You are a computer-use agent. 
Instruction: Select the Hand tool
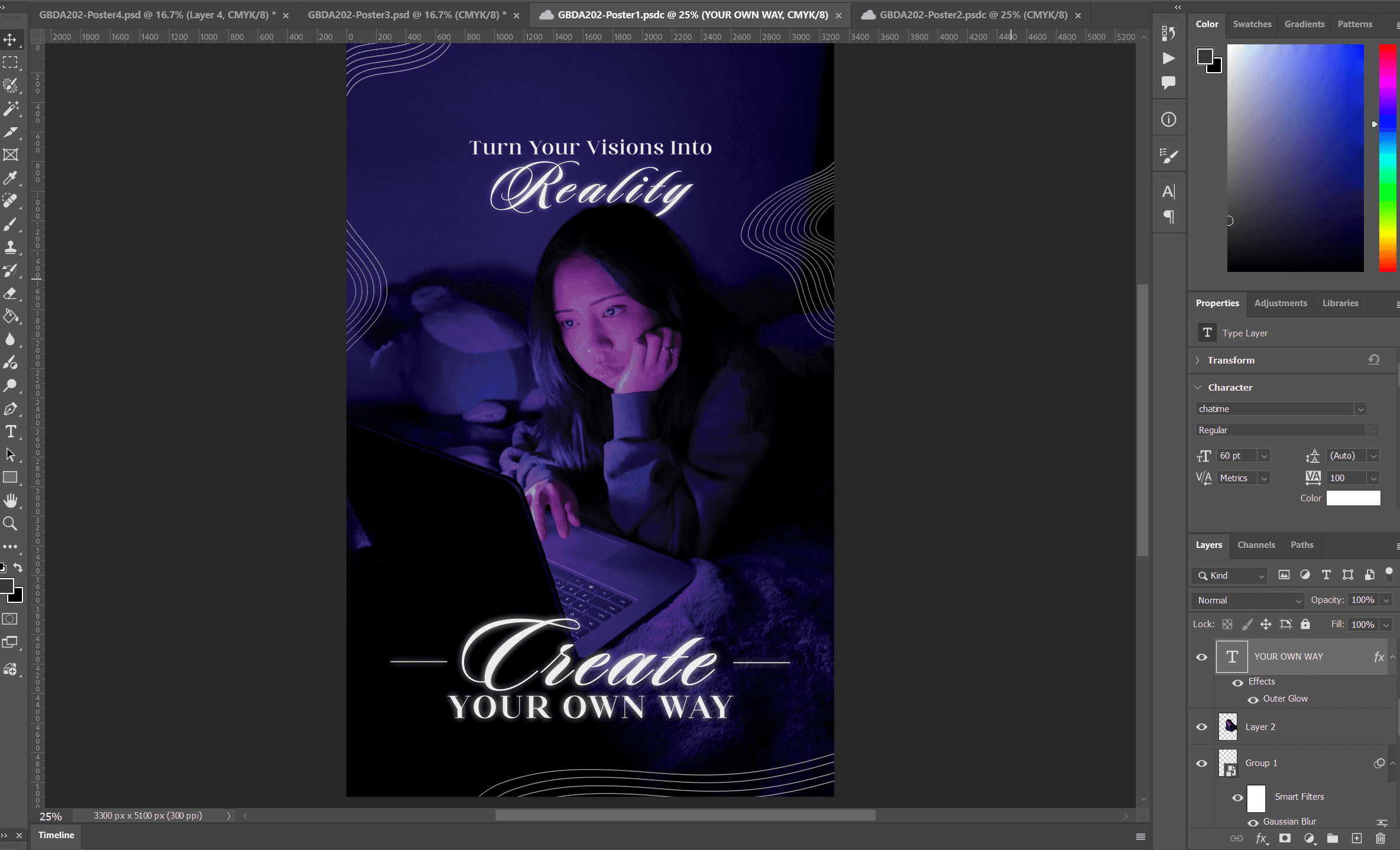tap(10, 501)
